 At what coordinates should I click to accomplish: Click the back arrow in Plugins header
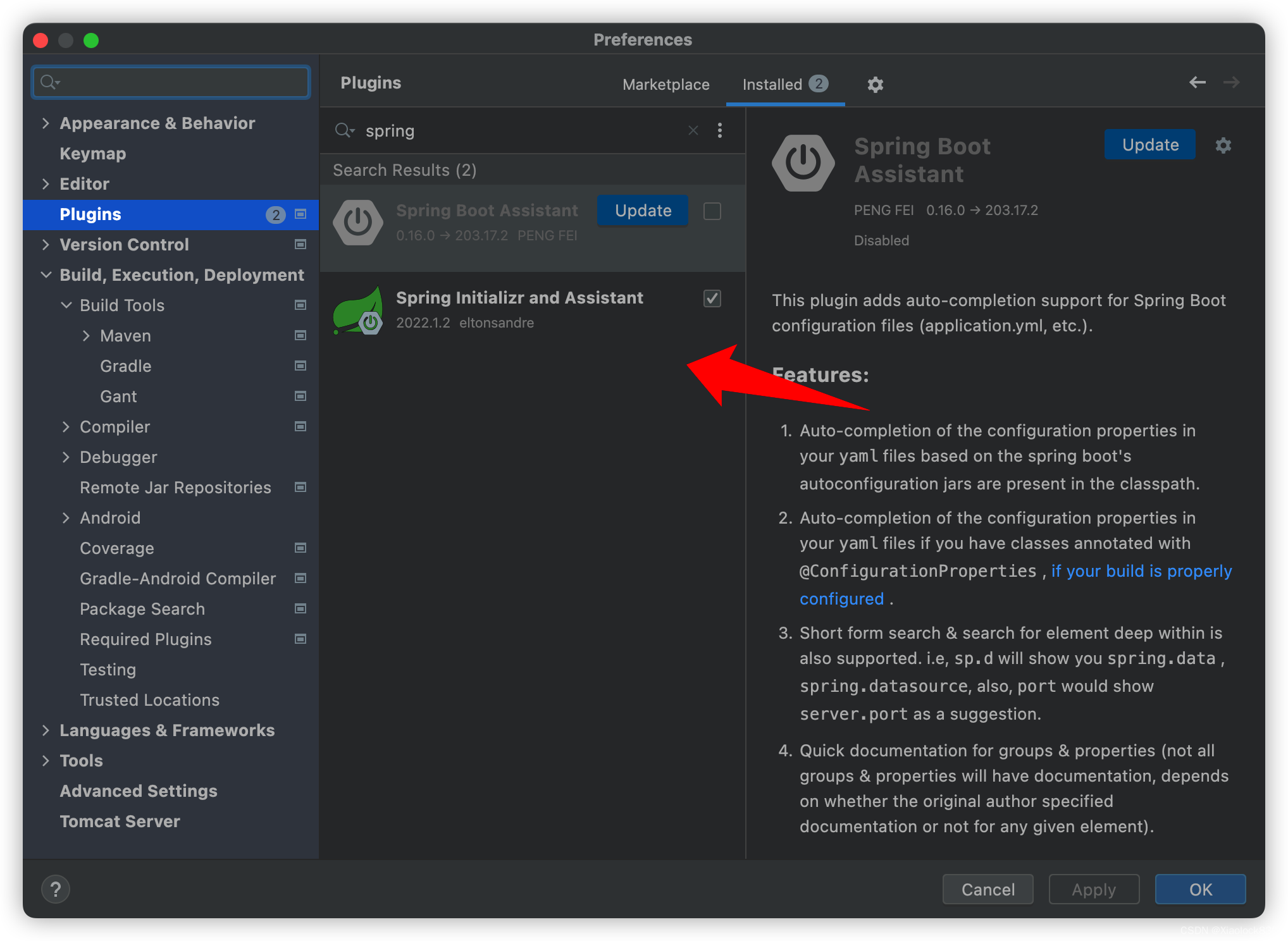1197,82
